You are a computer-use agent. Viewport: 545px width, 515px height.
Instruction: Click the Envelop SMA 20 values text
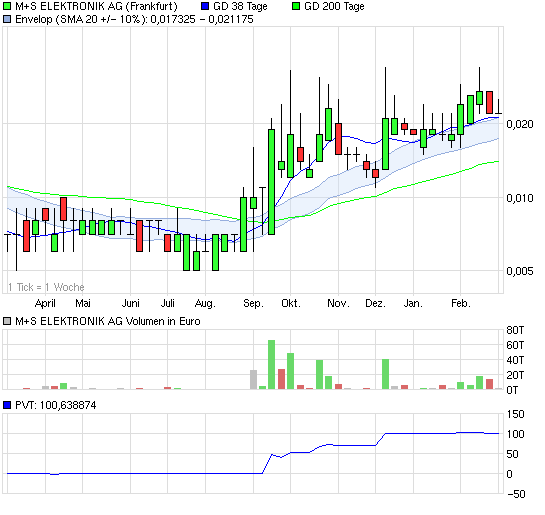135,19
